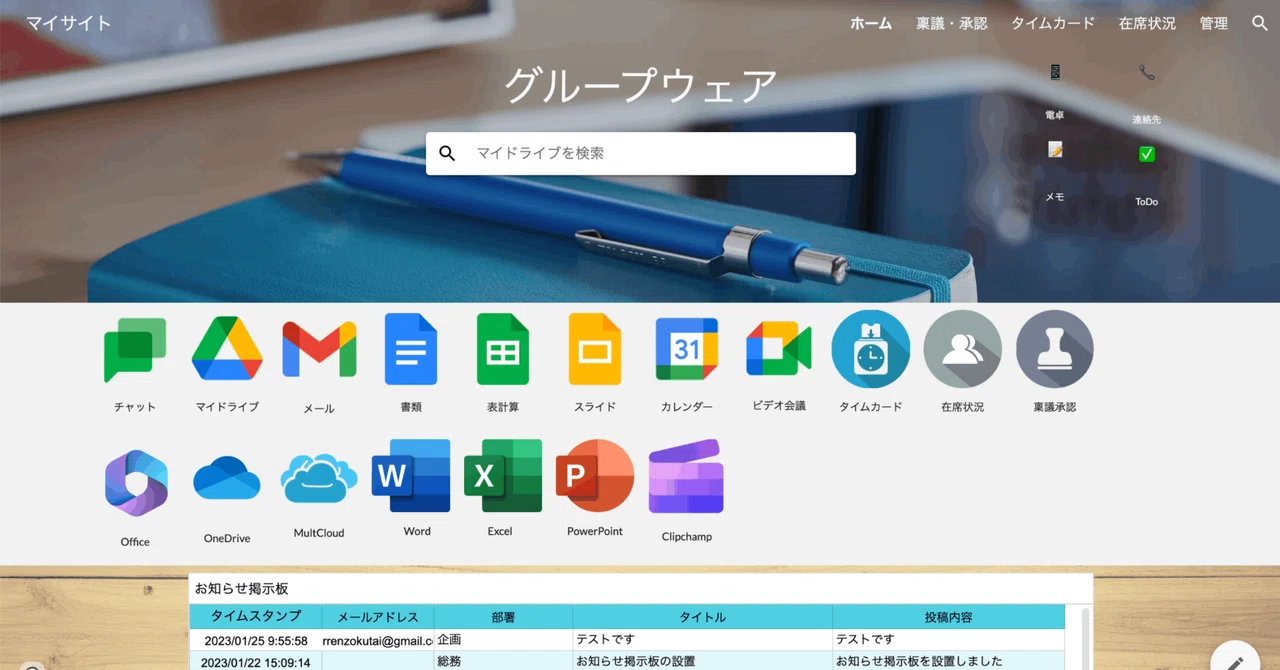
Task: Select the お知らせ掲示板の設置 title cell
Action: point(703,662)
